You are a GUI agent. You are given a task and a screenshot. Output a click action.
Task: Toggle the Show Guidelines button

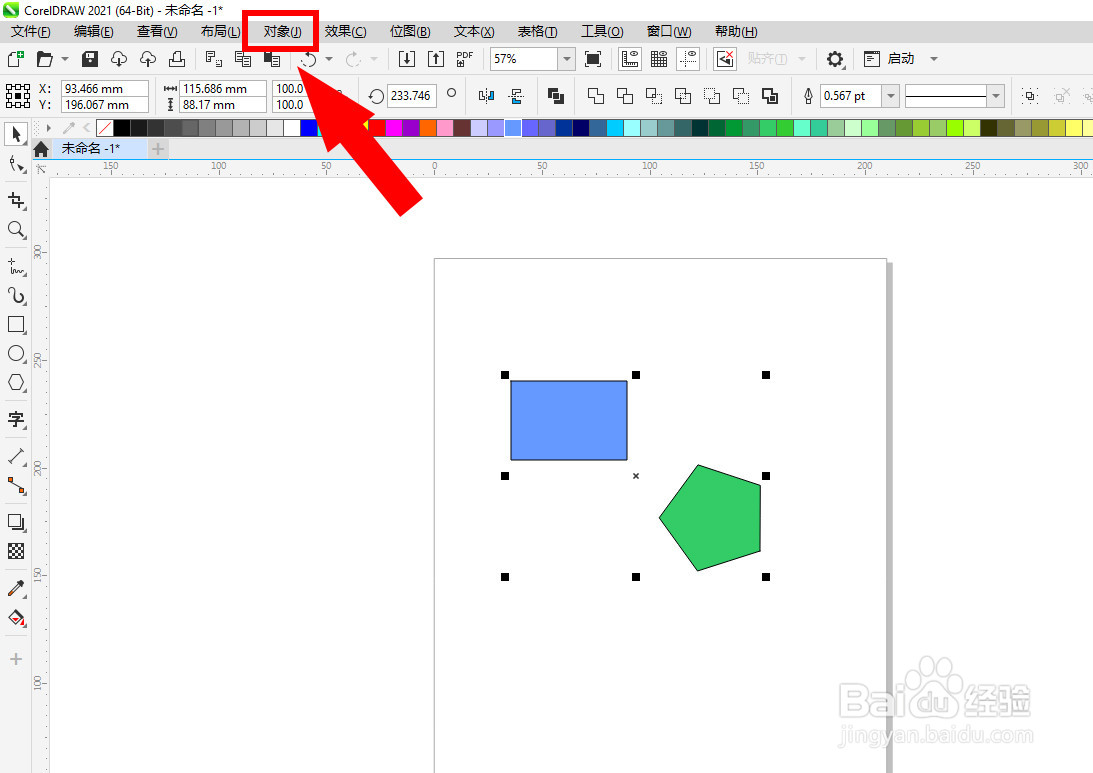click(688, 59)
